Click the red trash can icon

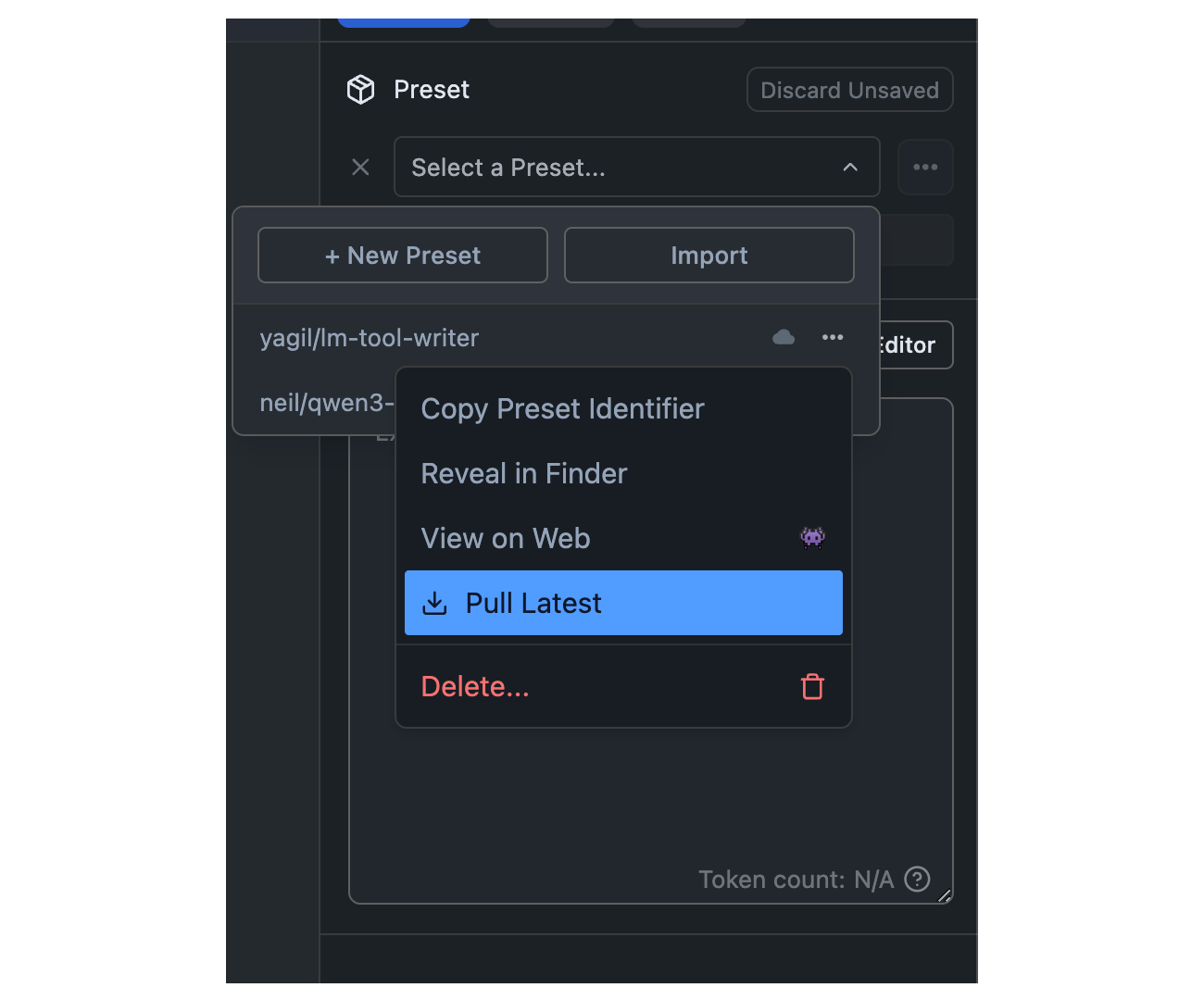coord(812,687)
